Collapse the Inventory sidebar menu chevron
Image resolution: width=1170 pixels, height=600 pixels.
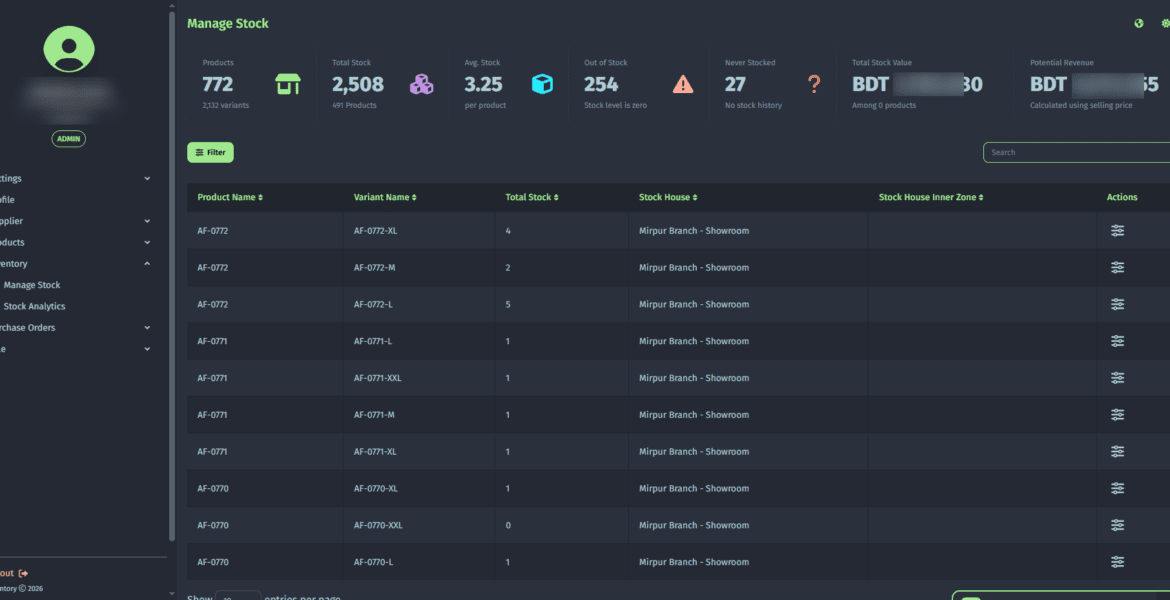pos(147,264)
